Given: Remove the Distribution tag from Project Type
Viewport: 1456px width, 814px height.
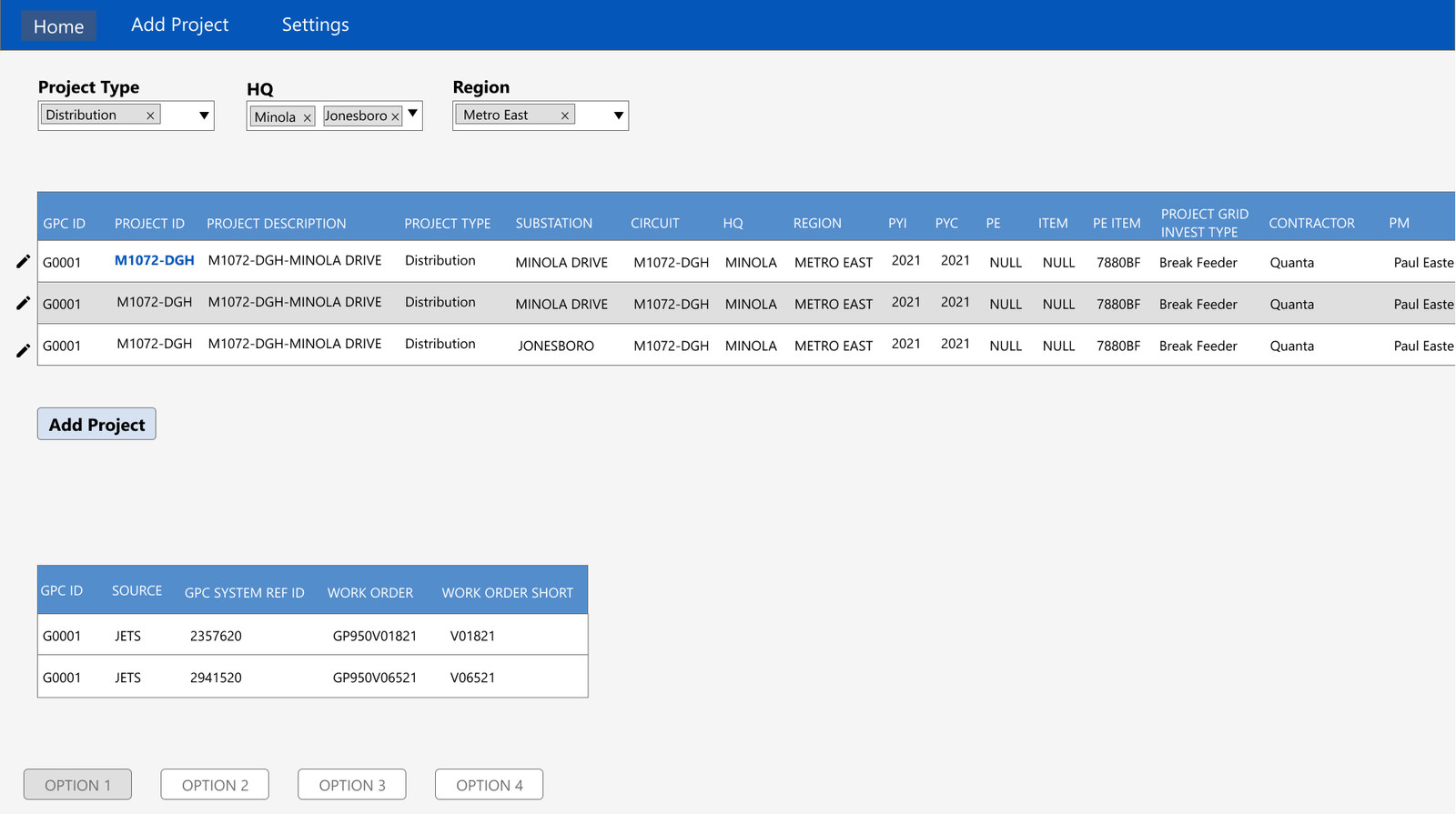Looking at the screenshot, I should [x=150, y=116].
